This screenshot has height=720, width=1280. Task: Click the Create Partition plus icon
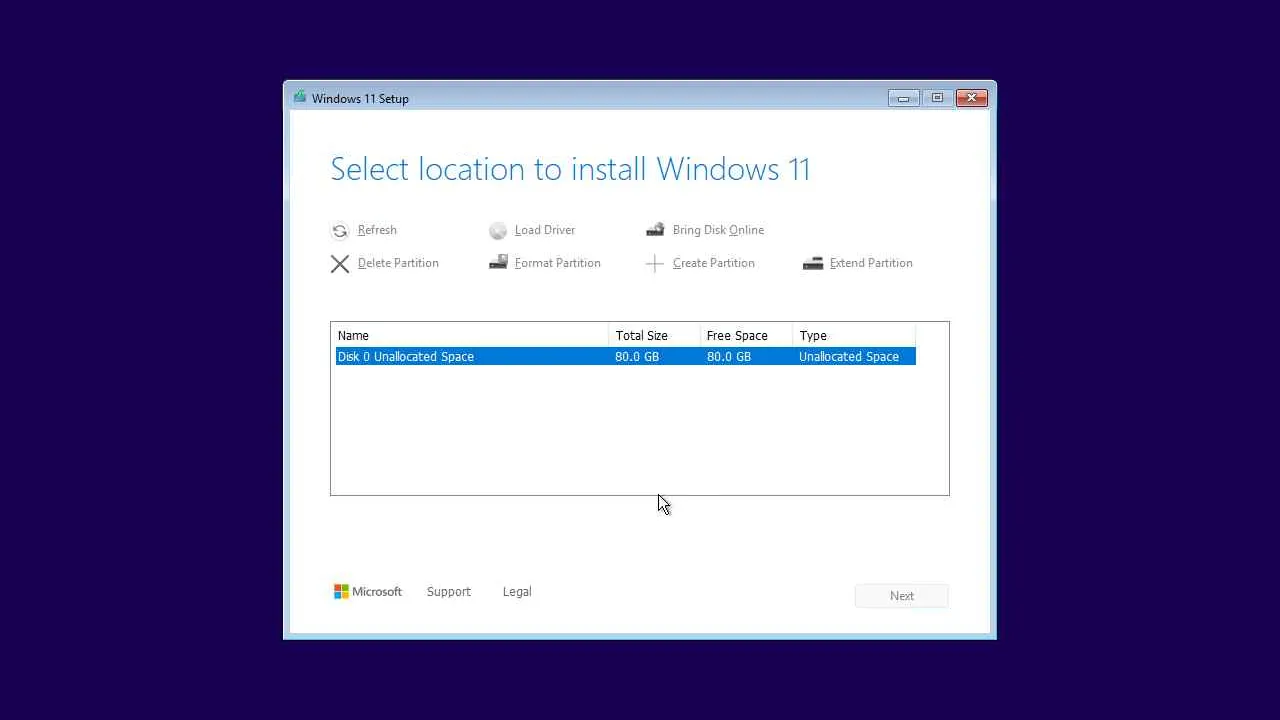point(655,264)
